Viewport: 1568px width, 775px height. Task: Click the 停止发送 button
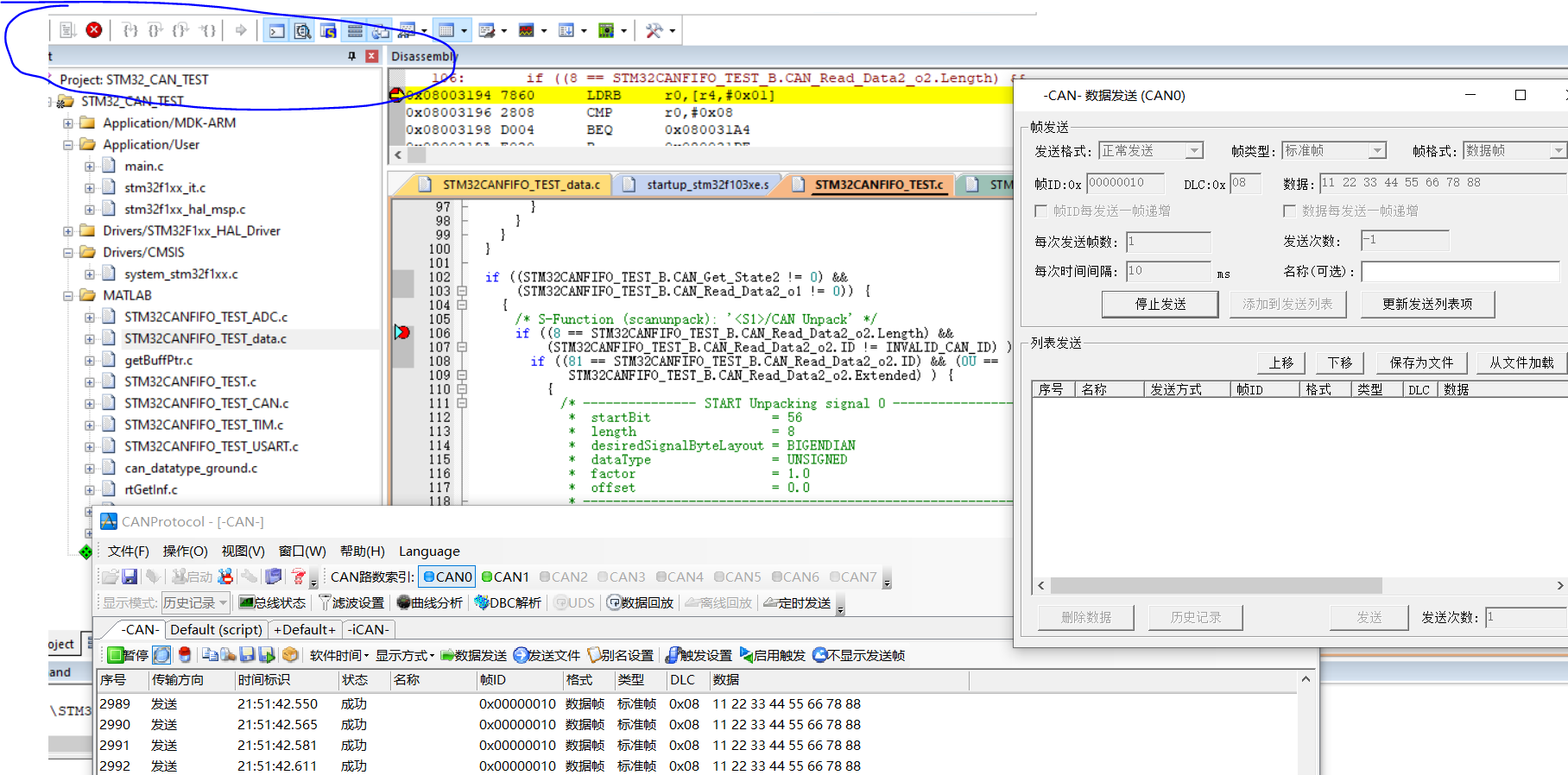pyautogui.click(x=1160, y=304)
